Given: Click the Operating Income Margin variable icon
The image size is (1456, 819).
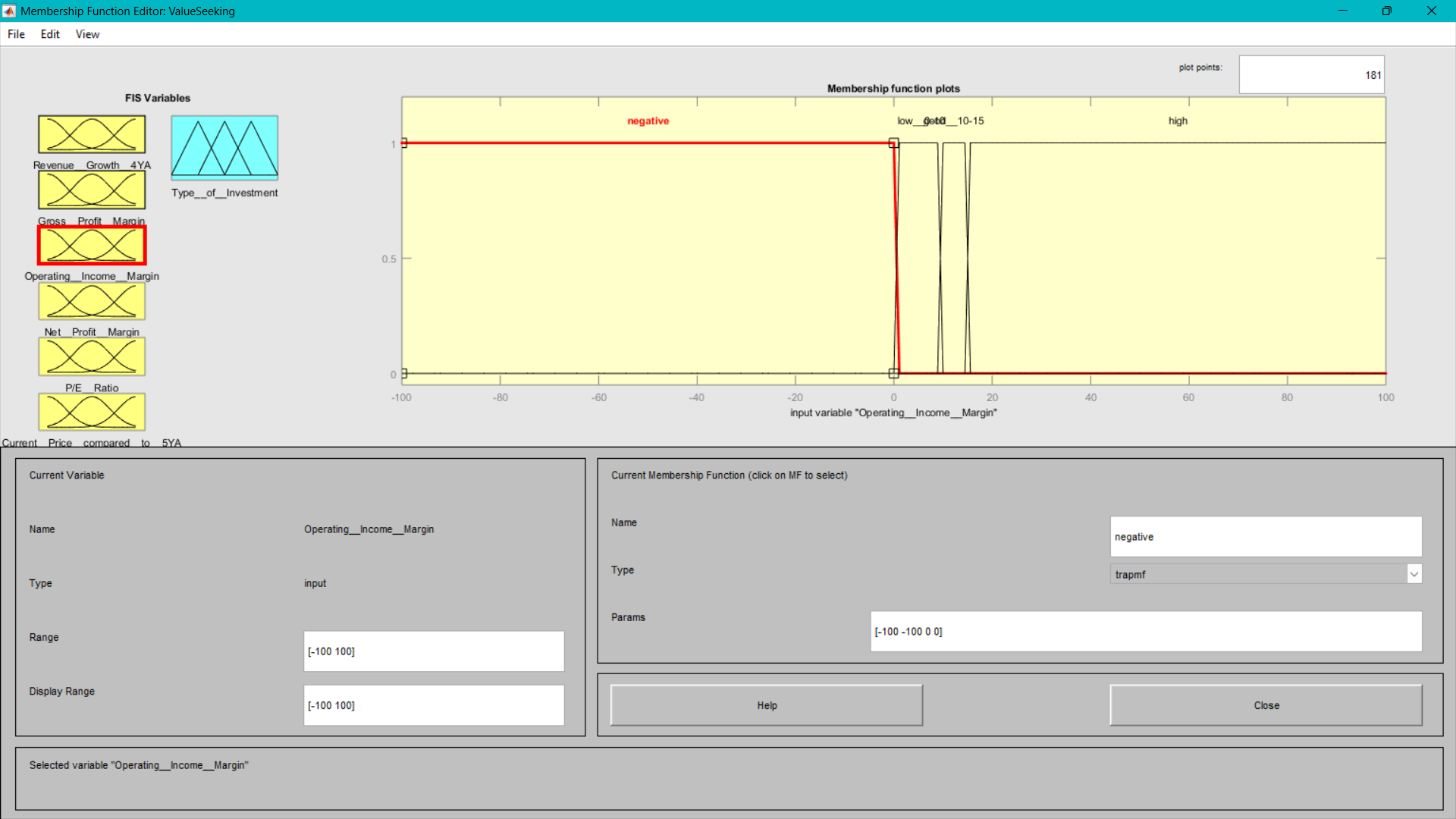Looking at the screenshot, I should pyautogui.click(x=92, y=245).
